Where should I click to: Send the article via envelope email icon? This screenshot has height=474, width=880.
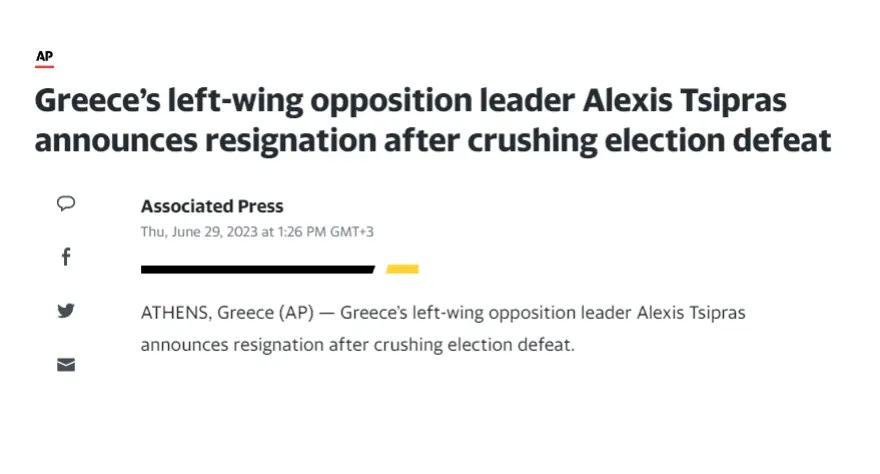click(x=66, y=365)
